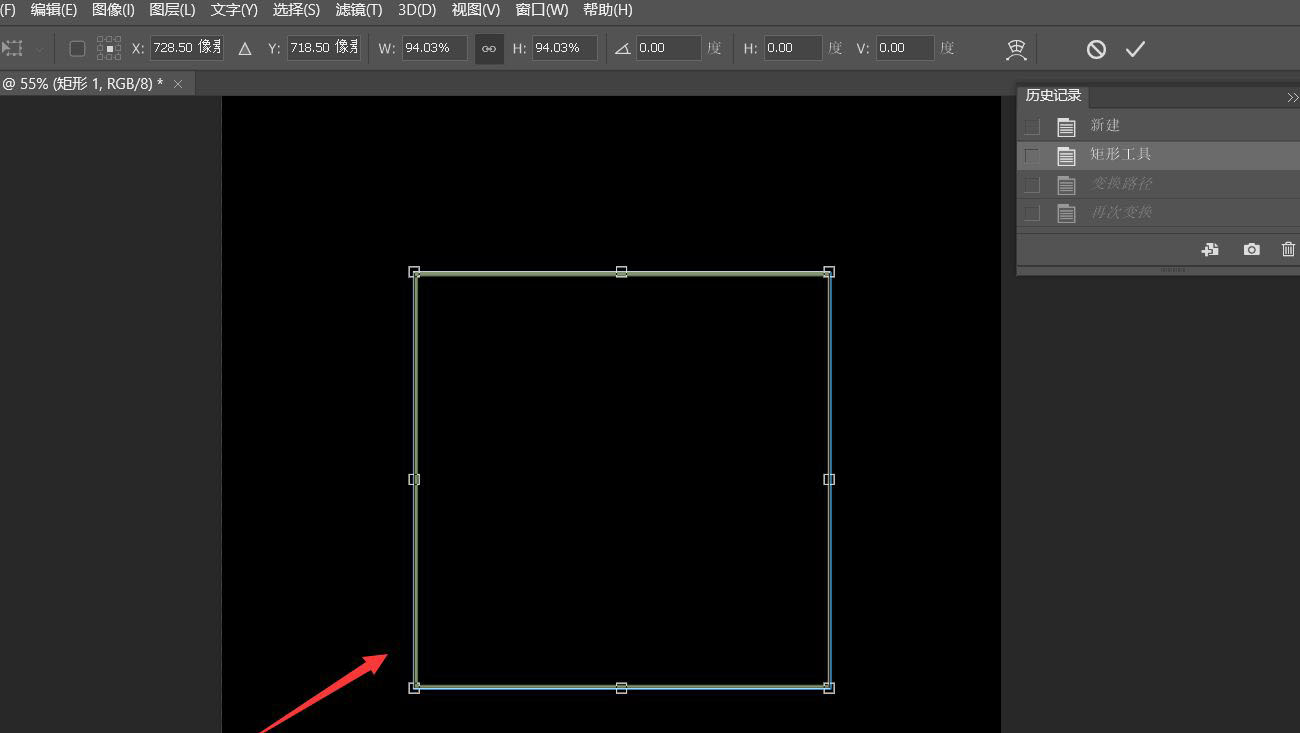Click the bottom-right transform handle
Image resolution: width=1300 pixels, height=733 pixels.
pyautogui.click(x=829, y=687)
